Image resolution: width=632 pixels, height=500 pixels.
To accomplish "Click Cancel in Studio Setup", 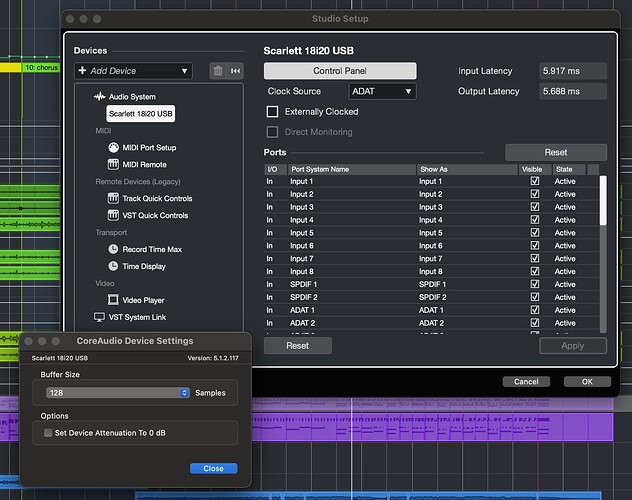I will [526, 382].
